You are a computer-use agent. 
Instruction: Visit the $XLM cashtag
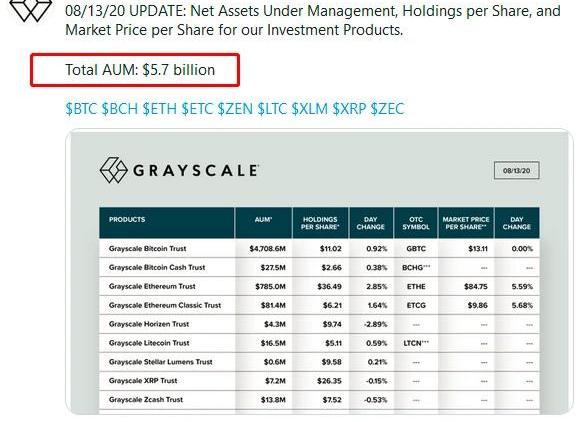[x=310, y=109]
